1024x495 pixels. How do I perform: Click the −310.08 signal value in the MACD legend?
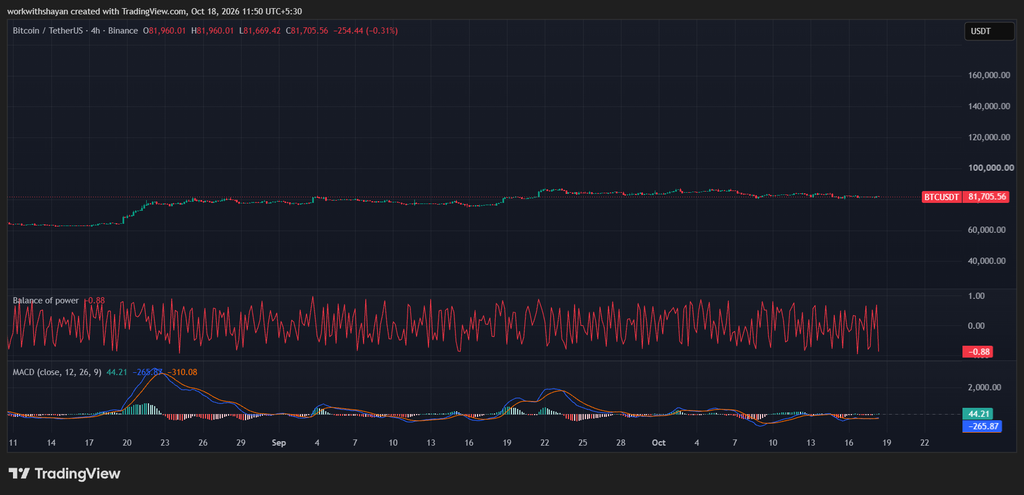point(183,372)
